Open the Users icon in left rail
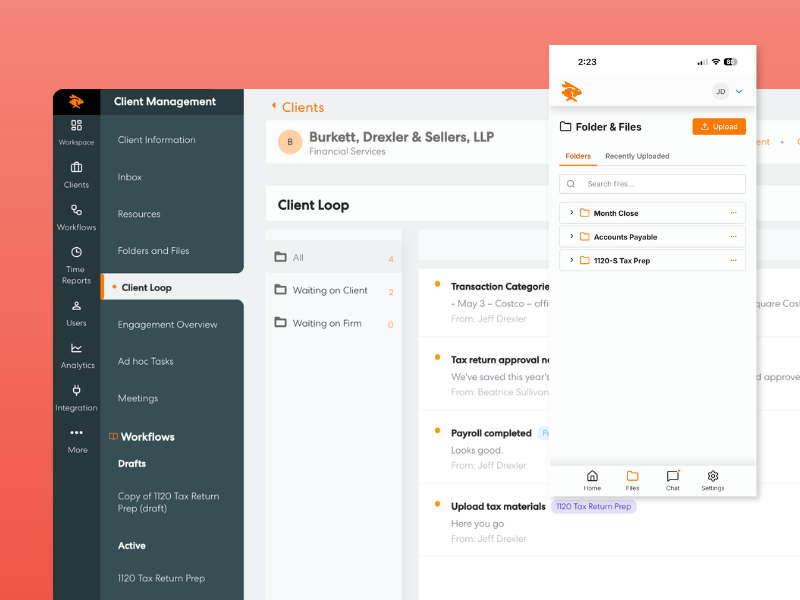 click(x=77, y=306)
